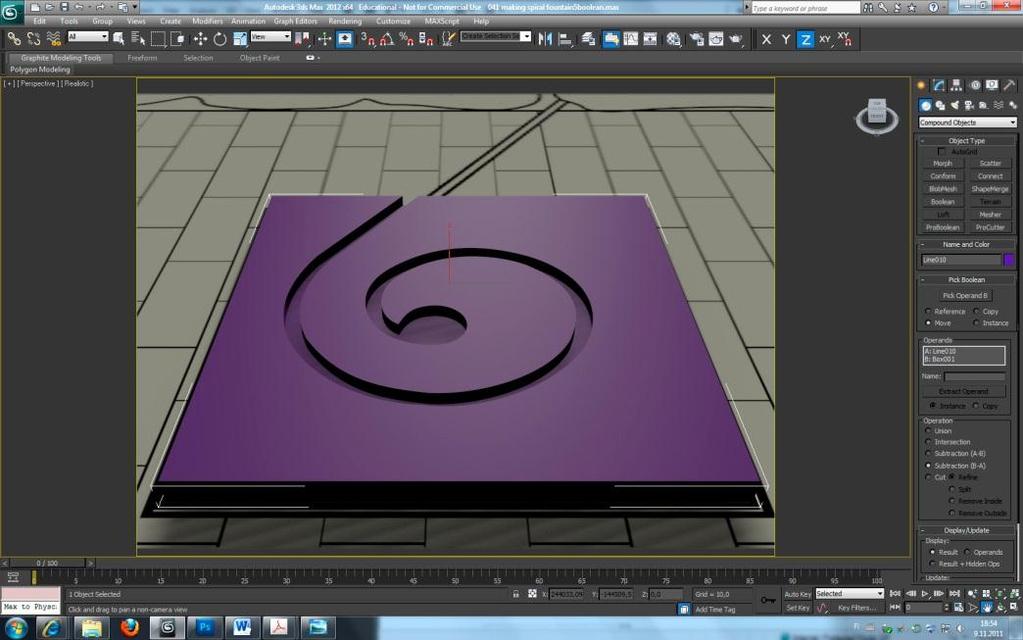Toggle Window/Crossing selection mode
This screenshot has width=1023, height=640.
(x=177, y=39)
